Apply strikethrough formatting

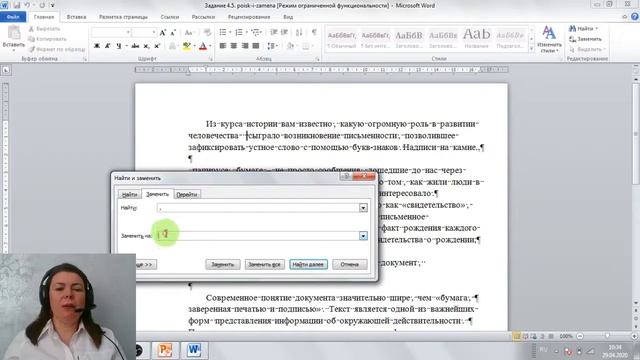pos(135,46)
